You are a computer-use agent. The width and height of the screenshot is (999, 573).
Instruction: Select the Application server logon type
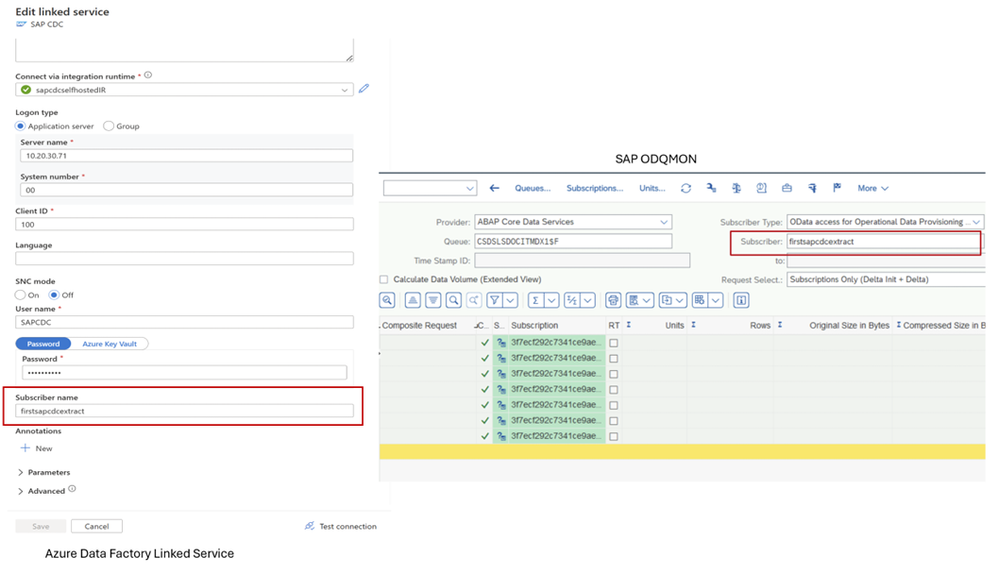click(20, 126)
